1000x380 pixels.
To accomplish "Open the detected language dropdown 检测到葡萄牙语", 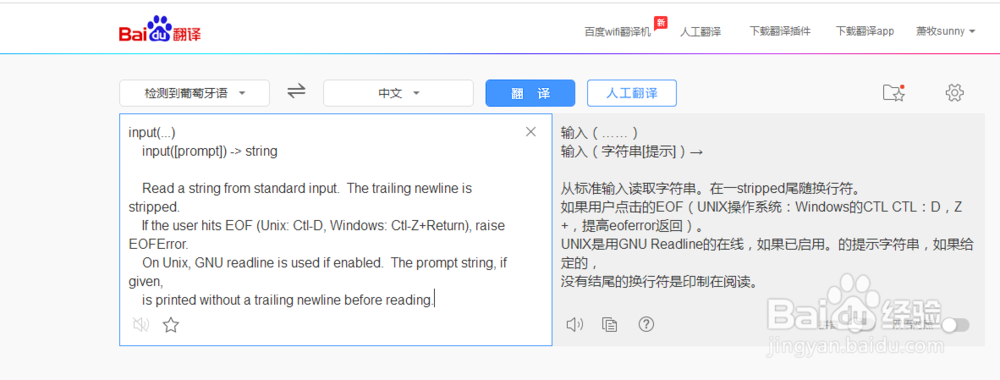I will click(x=195, y=93).
